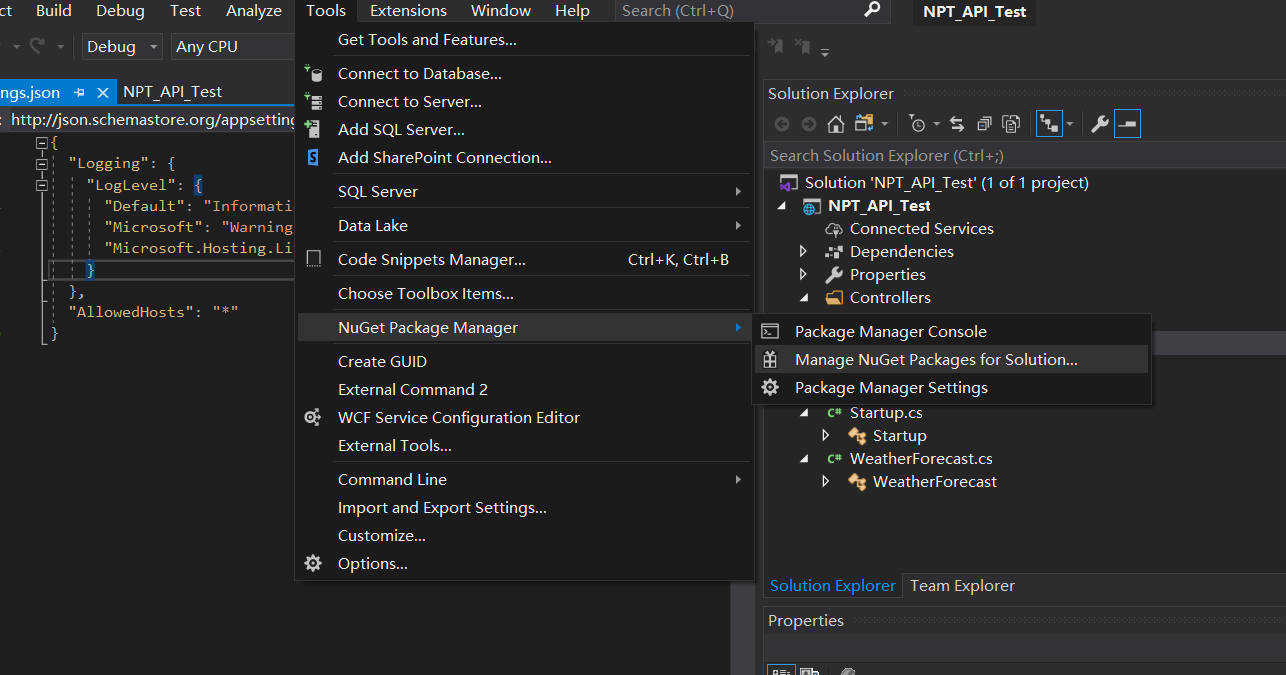Select Choose Toolbox Items

coord(524,293)
